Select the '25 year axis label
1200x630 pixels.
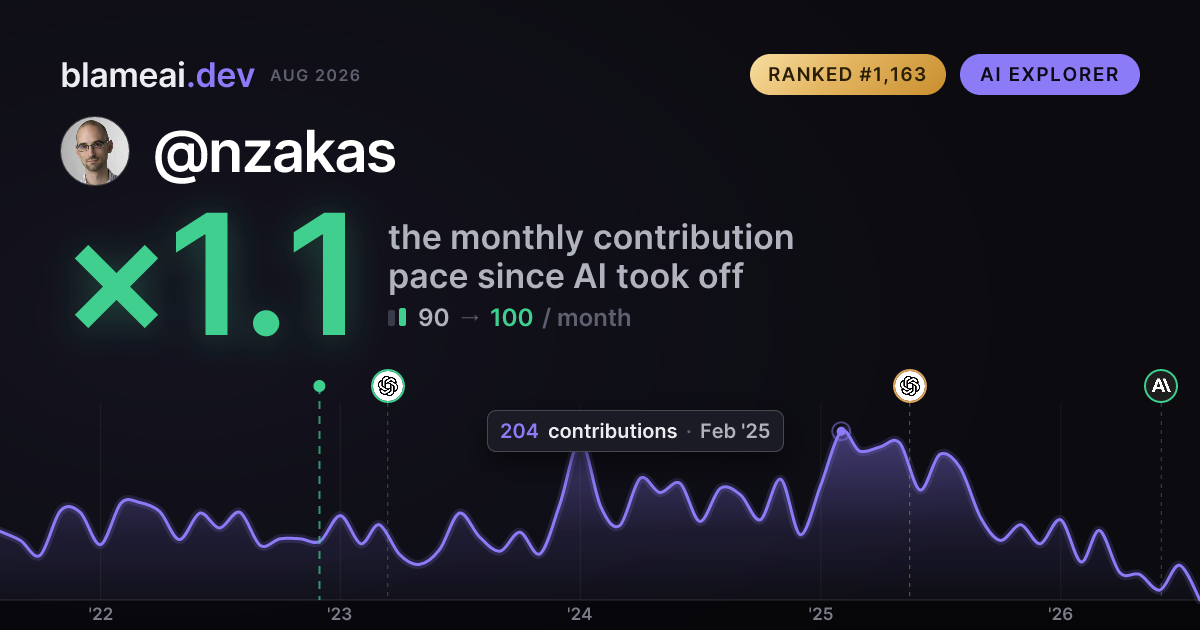tap(820, 614)
